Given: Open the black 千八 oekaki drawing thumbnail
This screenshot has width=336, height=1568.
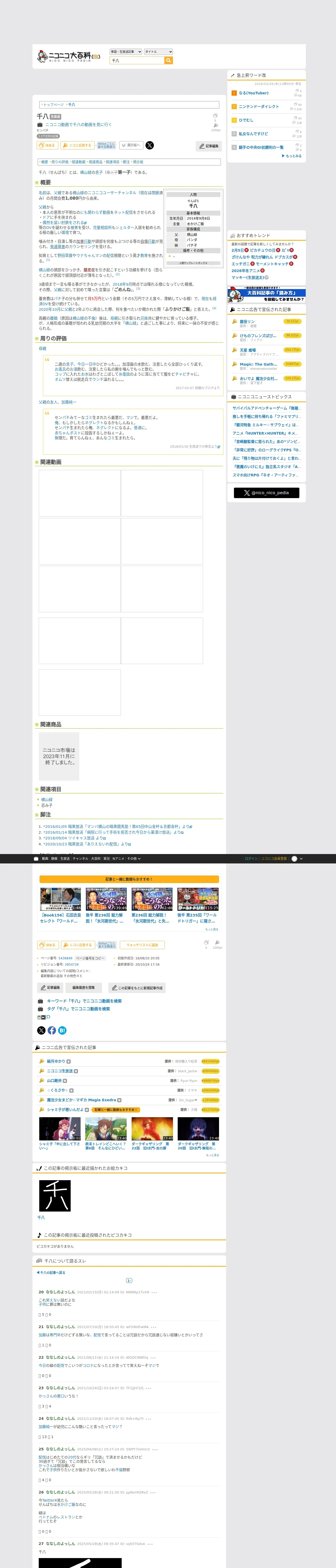Looking at the screenshot, I should (x=55, y=1196).
